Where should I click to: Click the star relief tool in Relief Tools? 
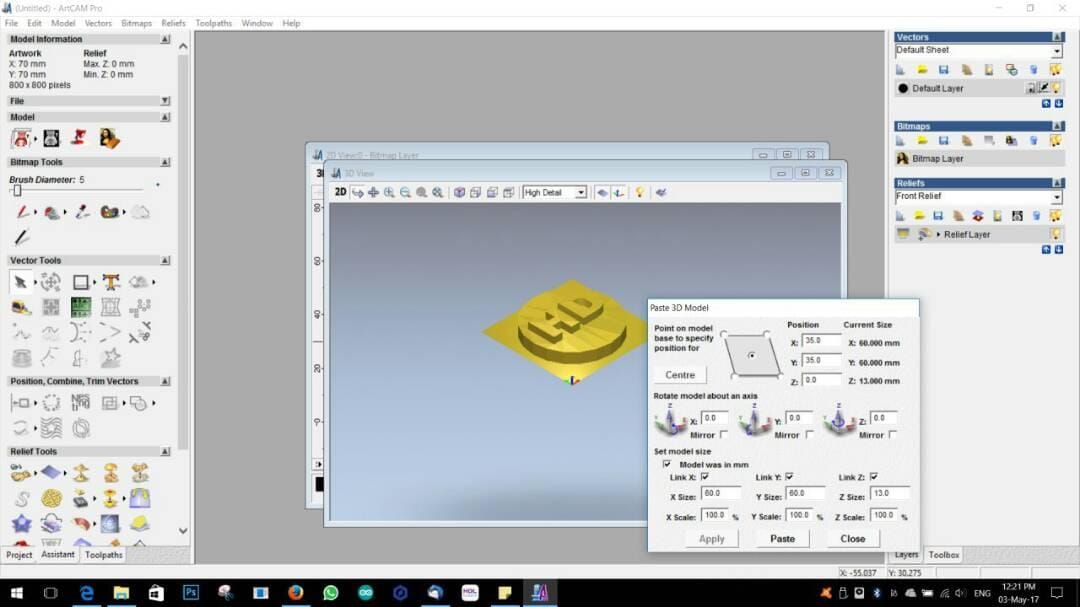21,524
